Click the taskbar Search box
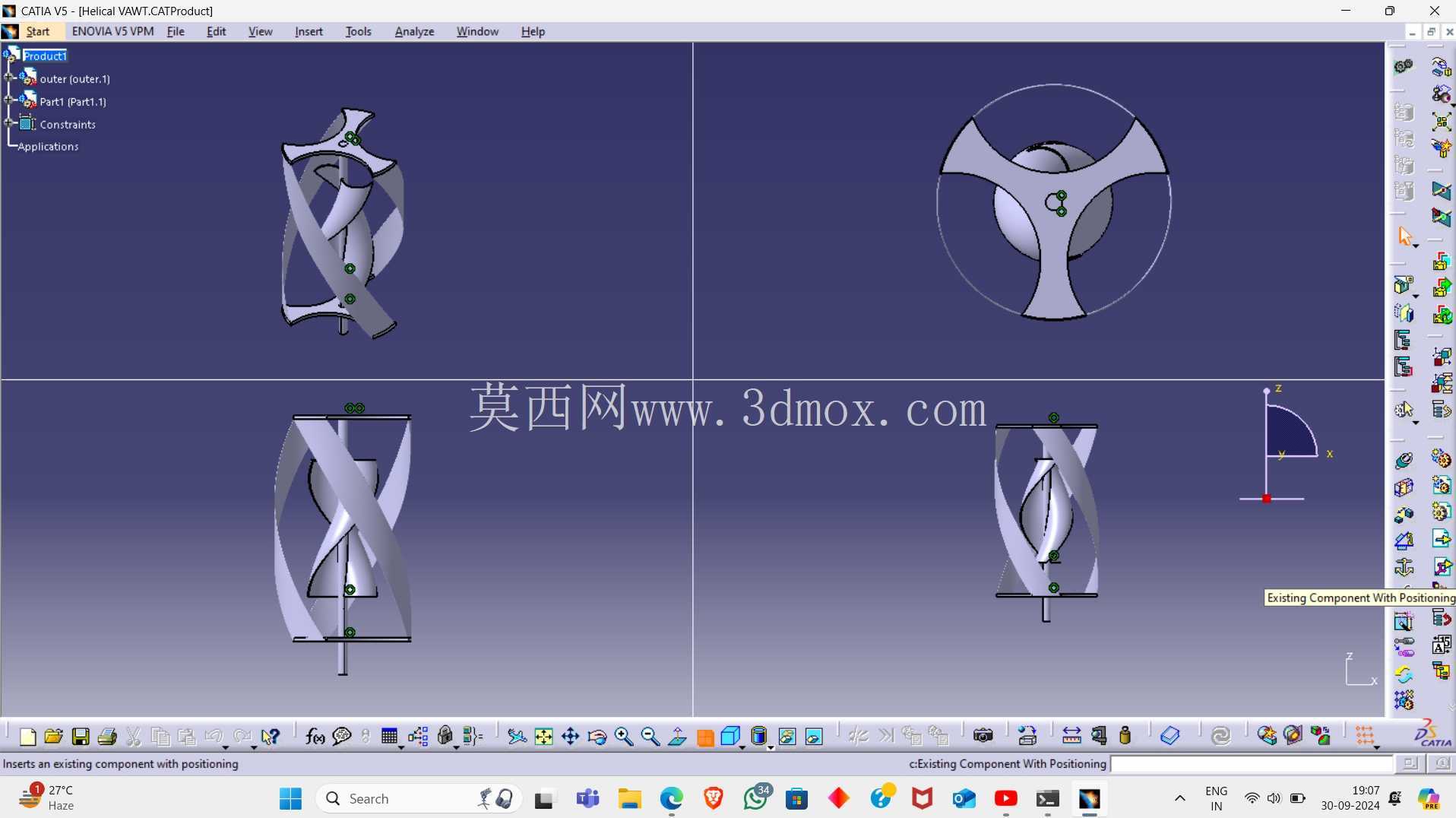This screenshot has height=818, width=1456. pyautogui.click(x=418, y=798)
